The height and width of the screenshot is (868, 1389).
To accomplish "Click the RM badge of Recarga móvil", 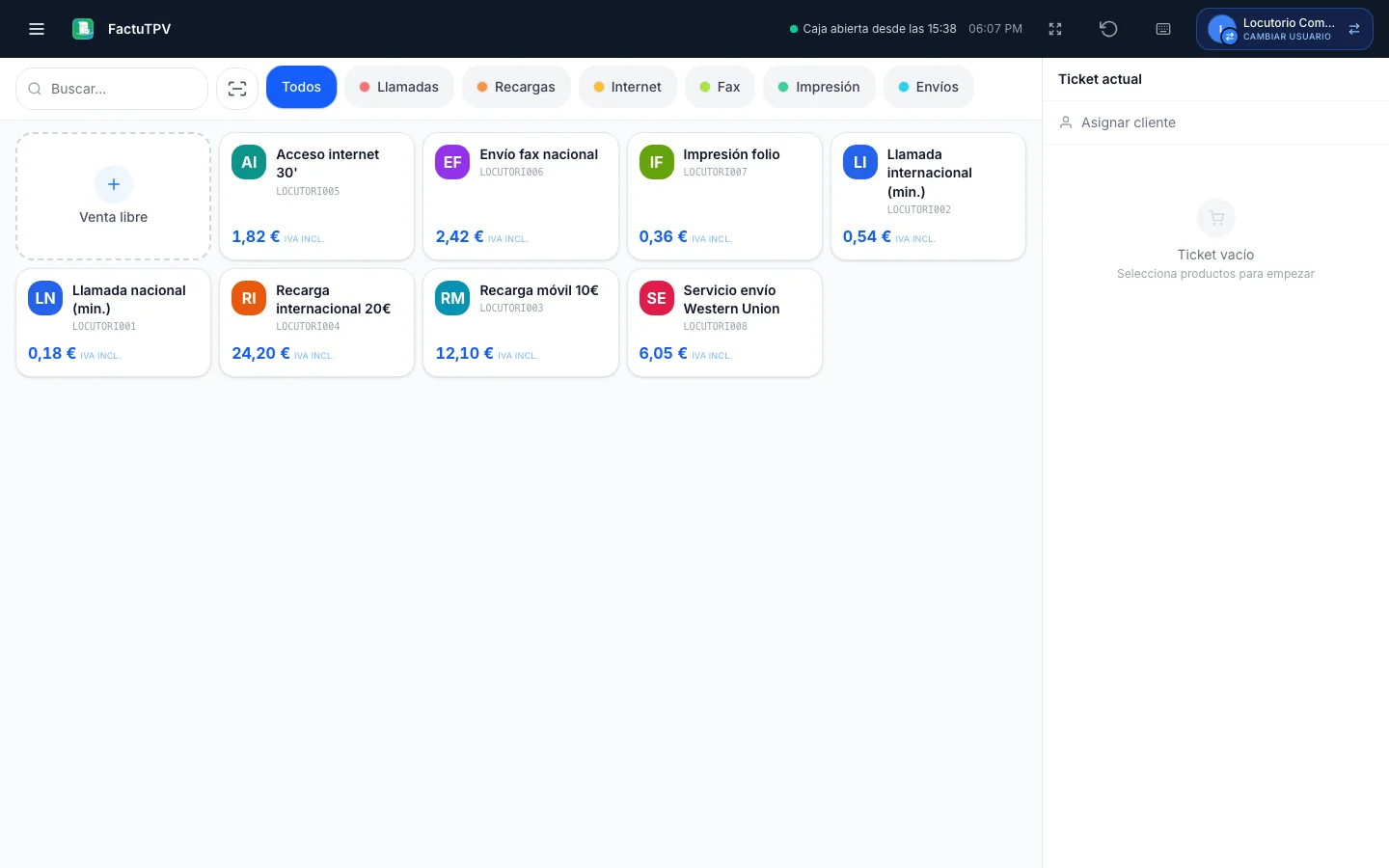I will 452,298.
